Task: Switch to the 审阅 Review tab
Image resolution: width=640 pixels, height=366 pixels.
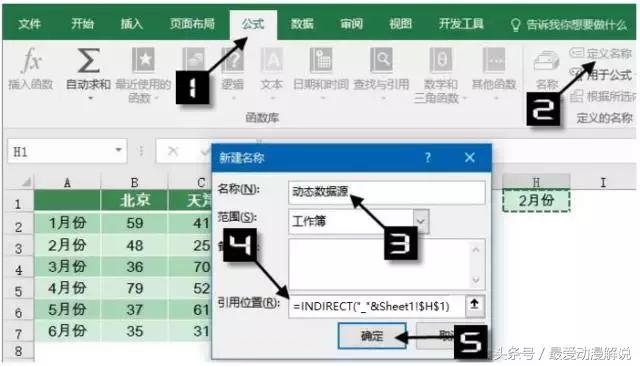Action: coord(351,24)
